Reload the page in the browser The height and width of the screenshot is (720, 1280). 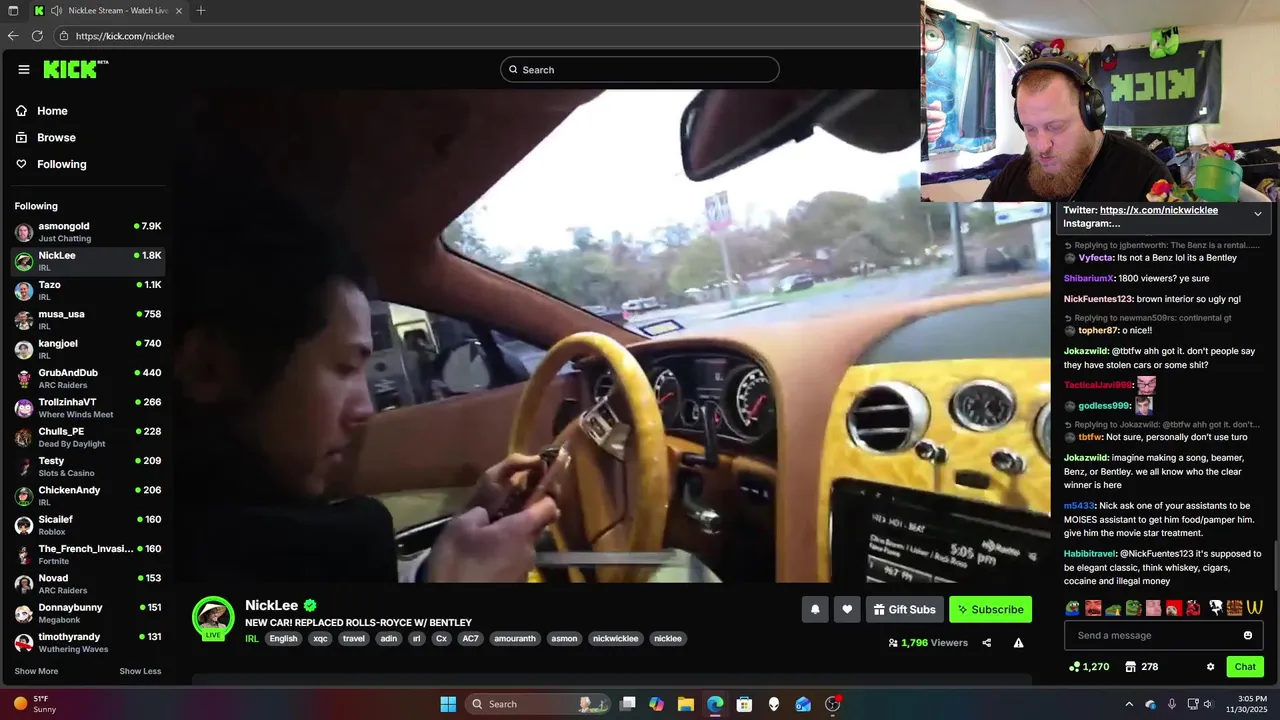pos(37,36)
